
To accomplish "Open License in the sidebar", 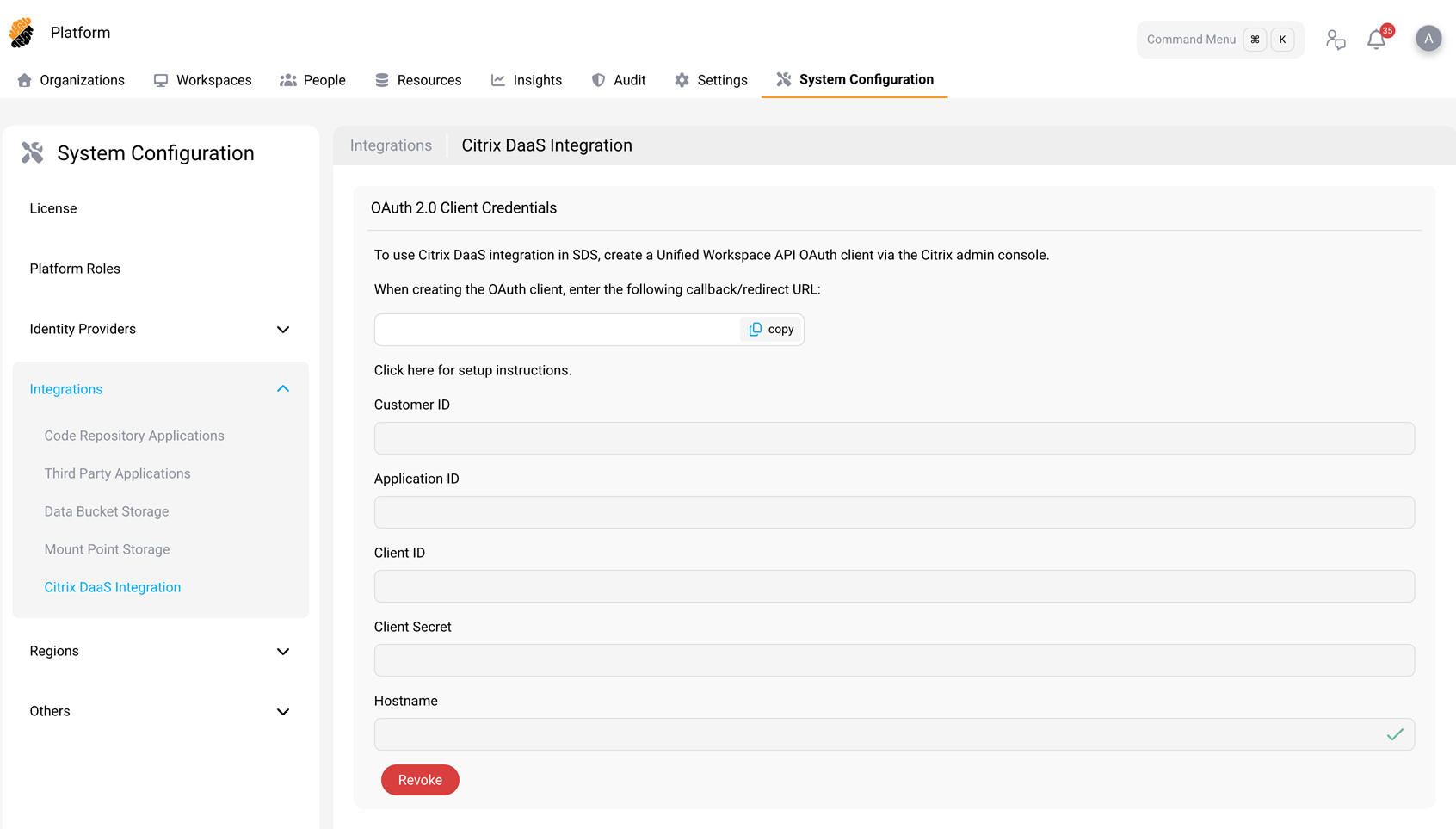I will [53, 208].
